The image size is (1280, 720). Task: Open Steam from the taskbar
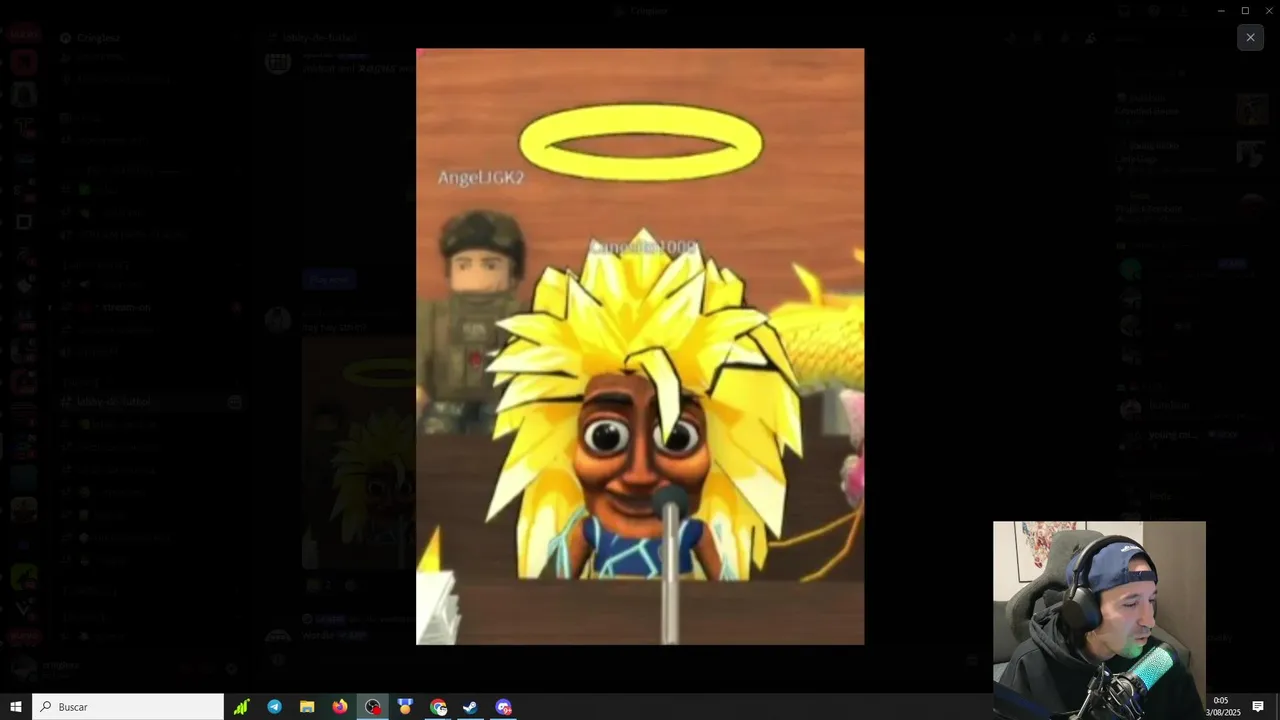pos(470,707)
